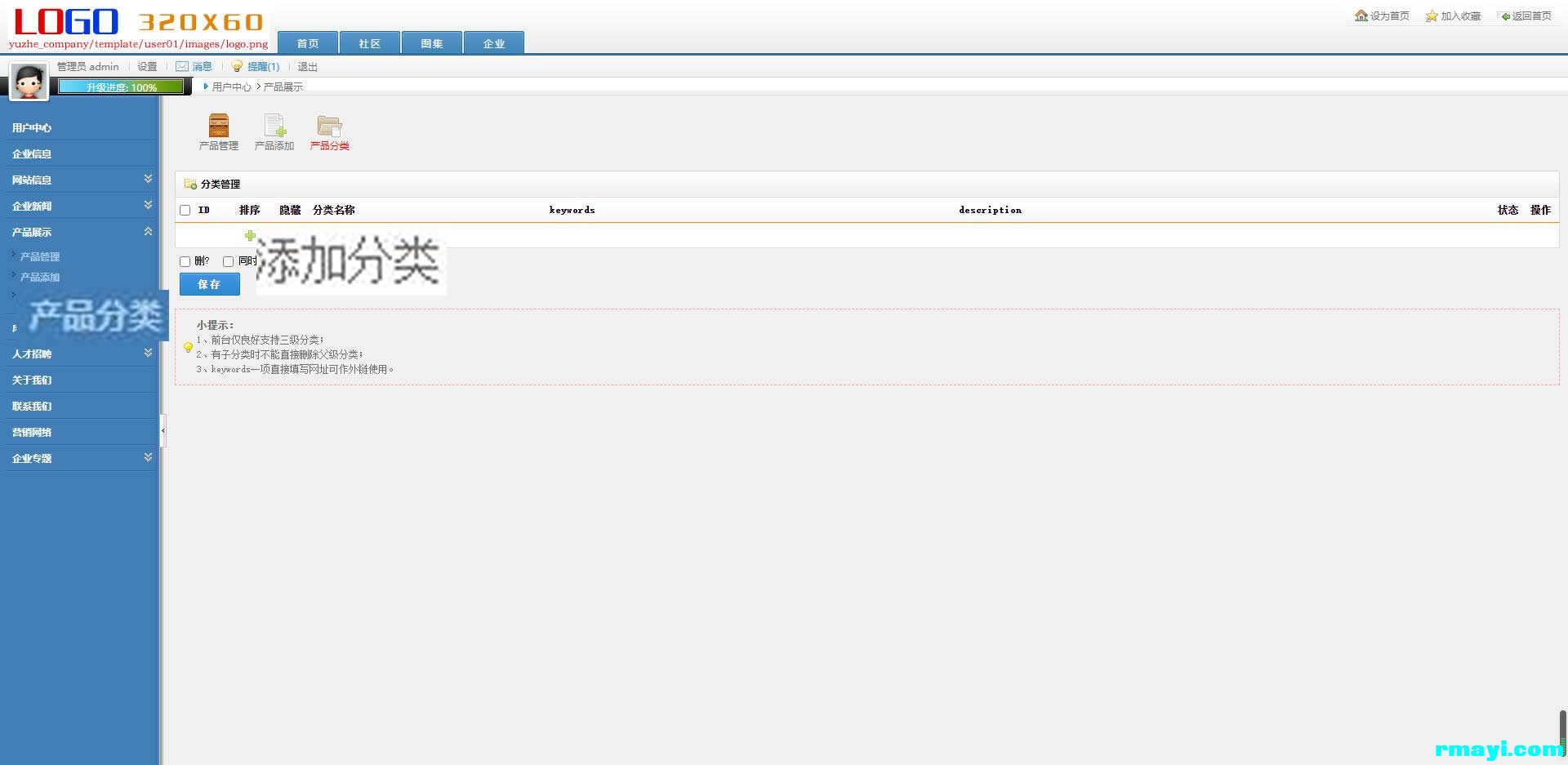Click the 设为首页 home icon
Viewport: 1568px width, 765px height.
click(x=1361, y=16)
